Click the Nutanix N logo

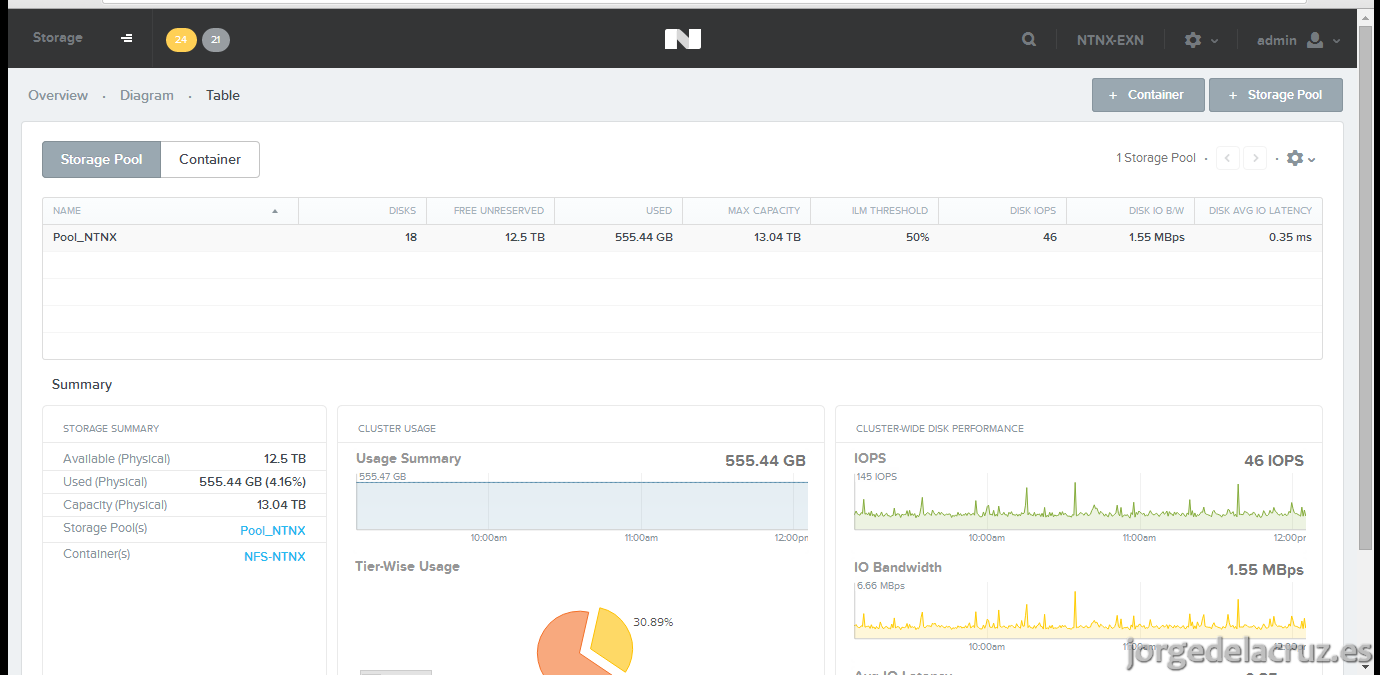pos(683,39)
